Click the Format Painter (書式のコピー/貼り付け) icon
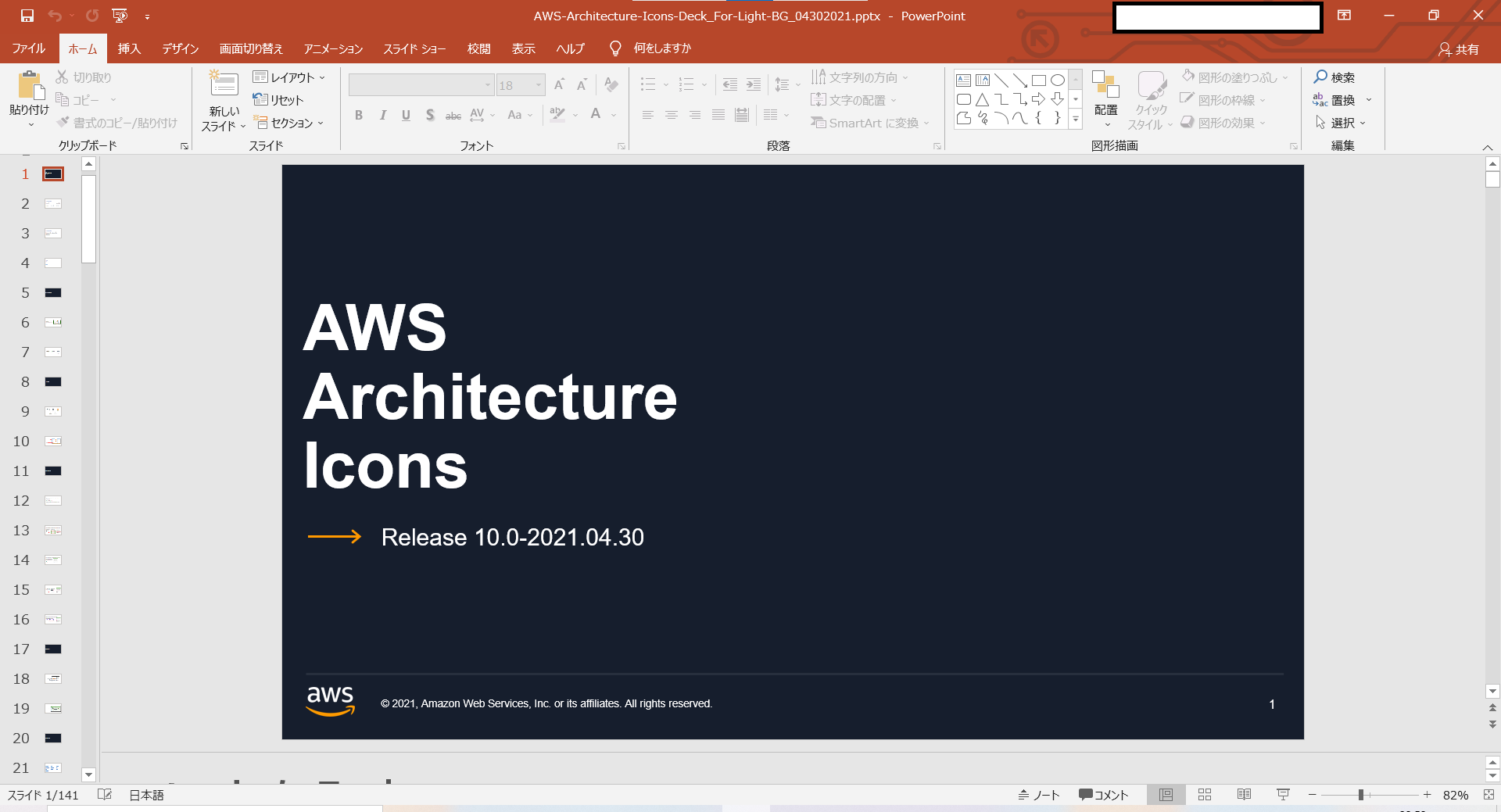Viewport: 1501px width, 812px height. point(63,123)
